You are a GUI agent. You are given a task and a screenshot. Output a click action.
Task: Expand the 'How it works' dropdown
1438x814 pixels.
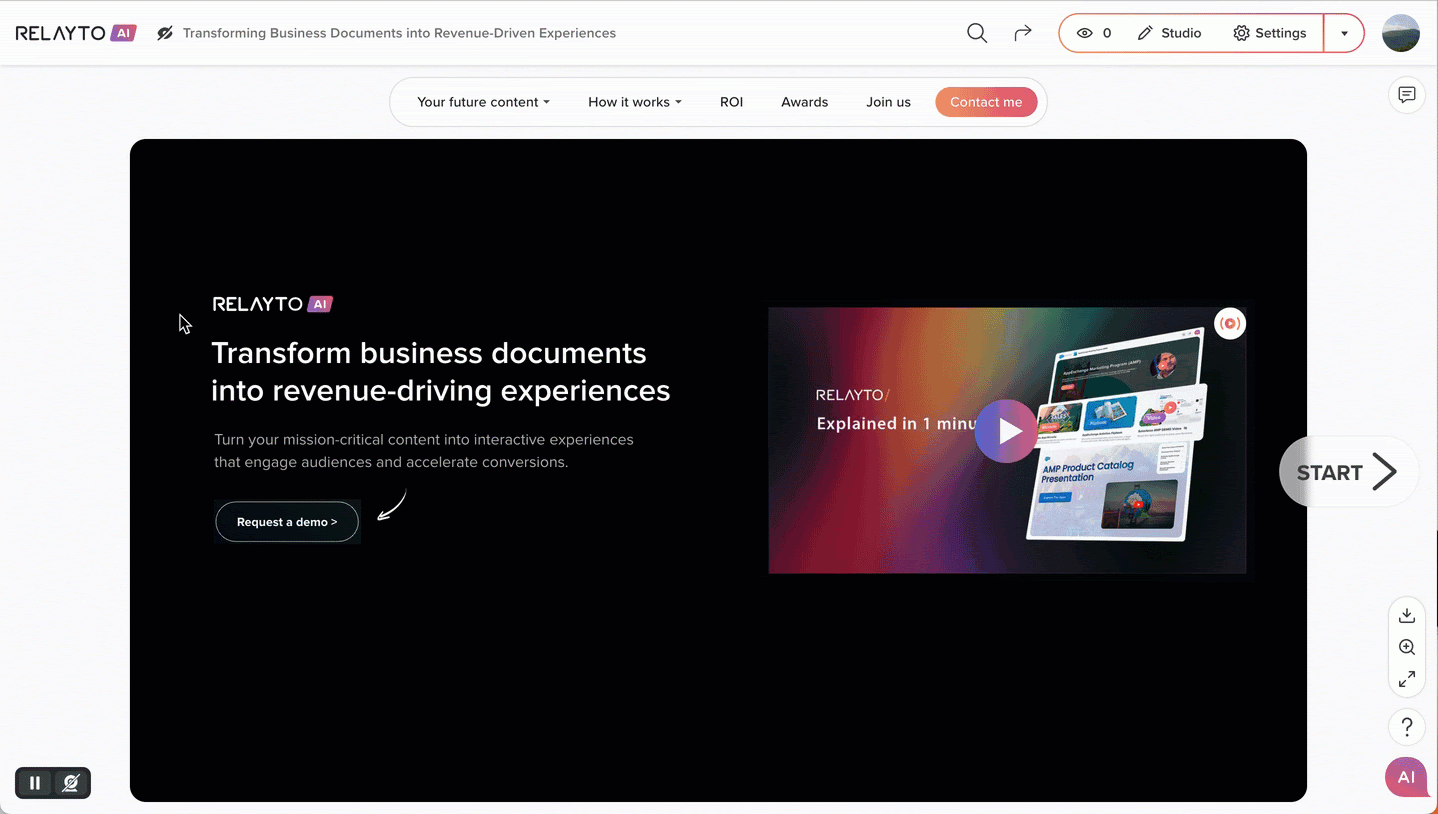tap(634, 102)
